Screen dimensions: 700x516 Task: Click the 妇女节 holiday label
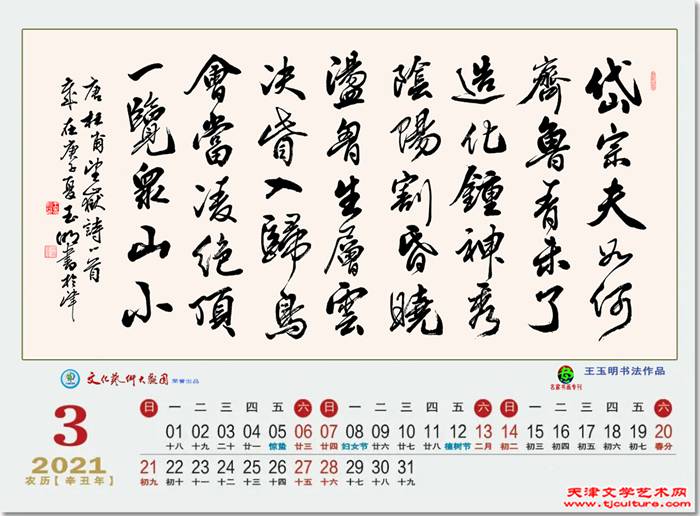(354, 446)
